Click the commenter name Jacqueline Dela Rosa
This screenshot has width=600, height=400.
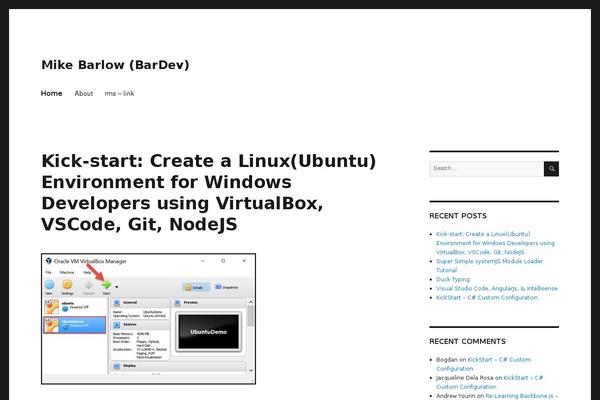coord(465,378)
